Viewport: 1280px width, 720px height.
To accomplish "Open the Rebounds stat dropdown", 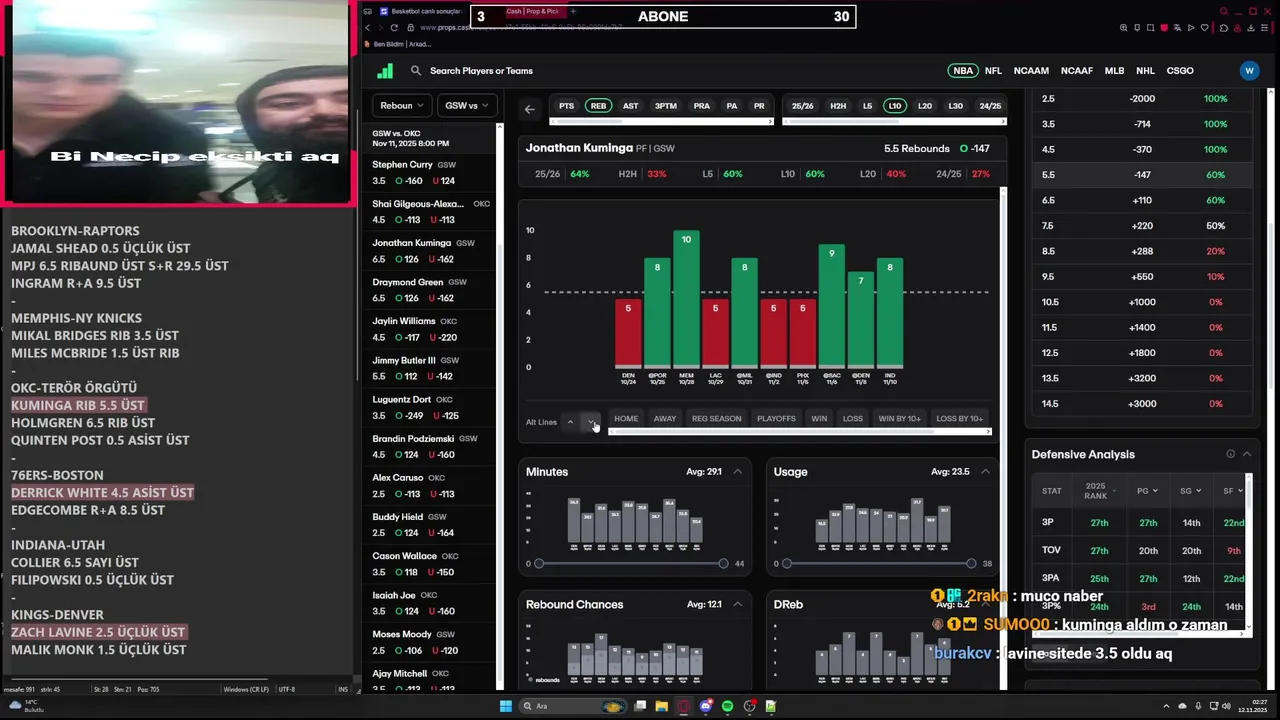I will (403, 106).
